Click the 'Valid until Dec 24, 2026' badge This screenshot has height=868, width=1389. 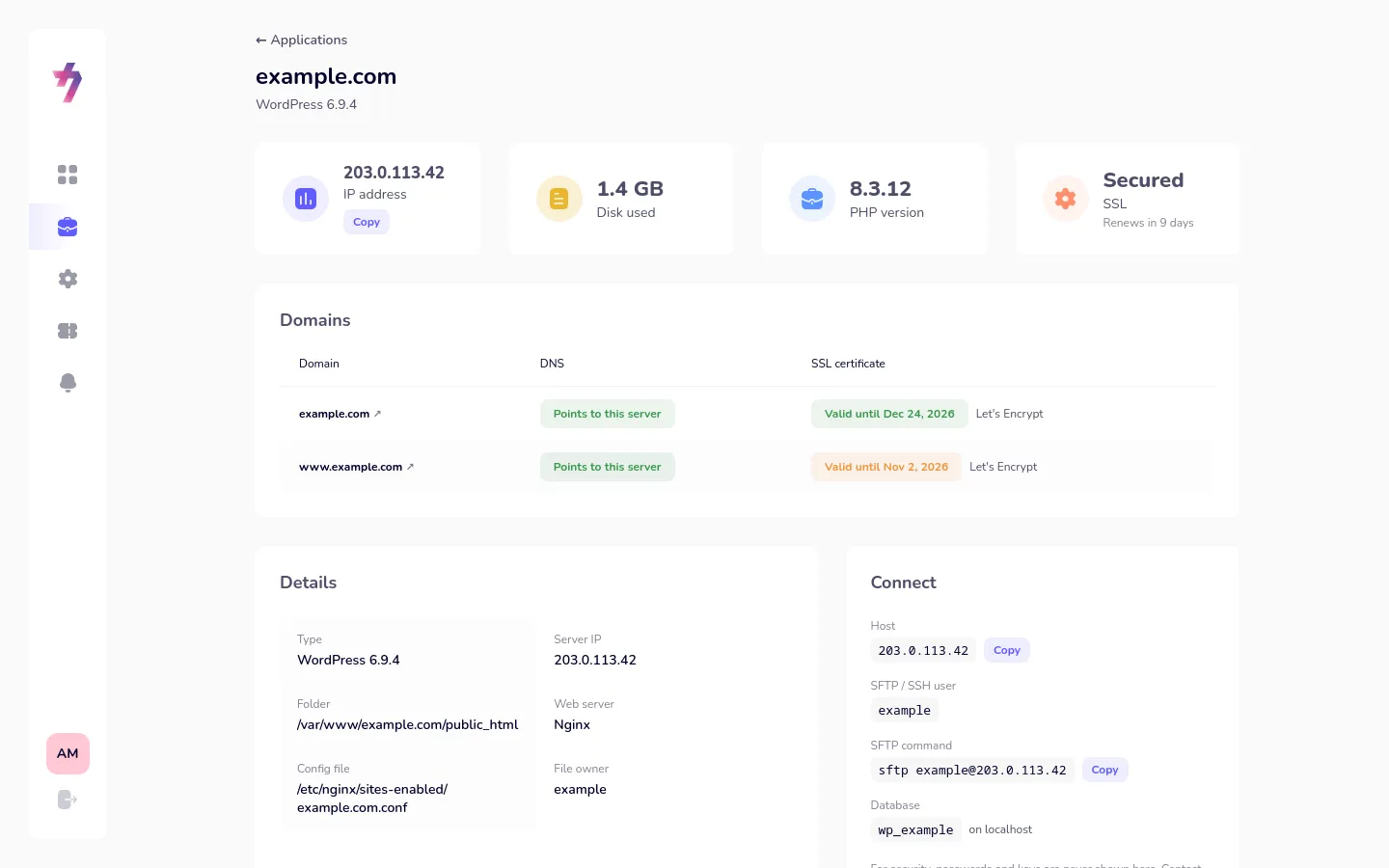tap(889, 414)
